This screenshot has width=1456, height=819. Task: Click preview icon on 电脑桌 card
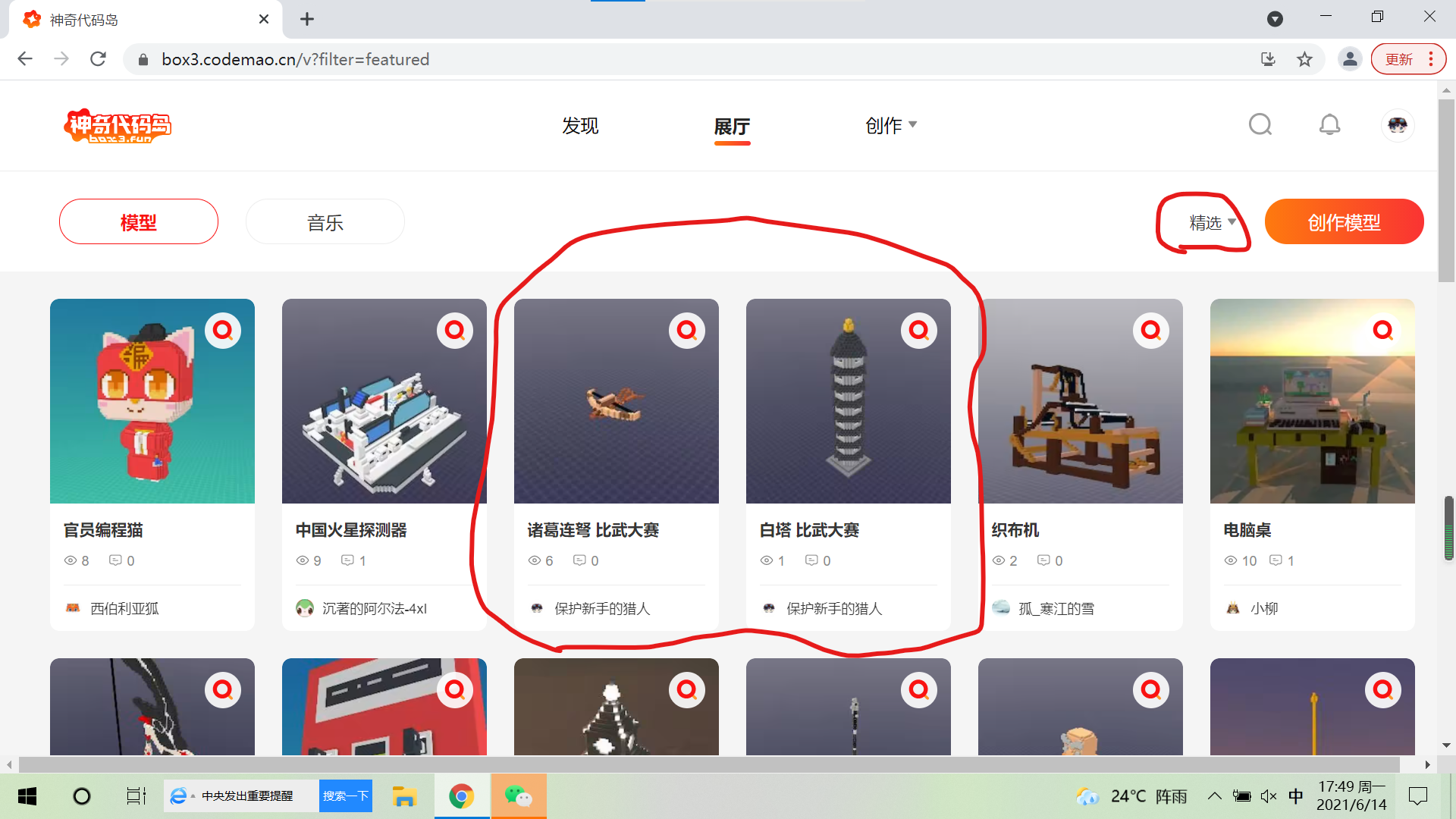click(x=1383, y=331)
